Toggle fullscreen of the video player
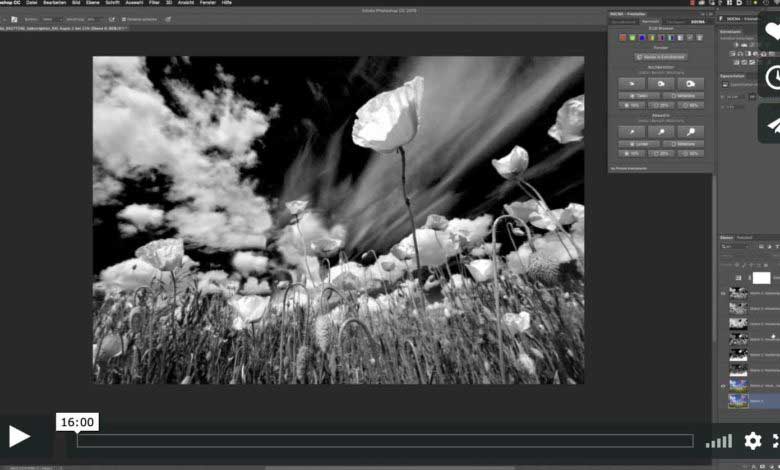Image resolution: width=780 pixels, height=470 pixels. tap(776, 441)
